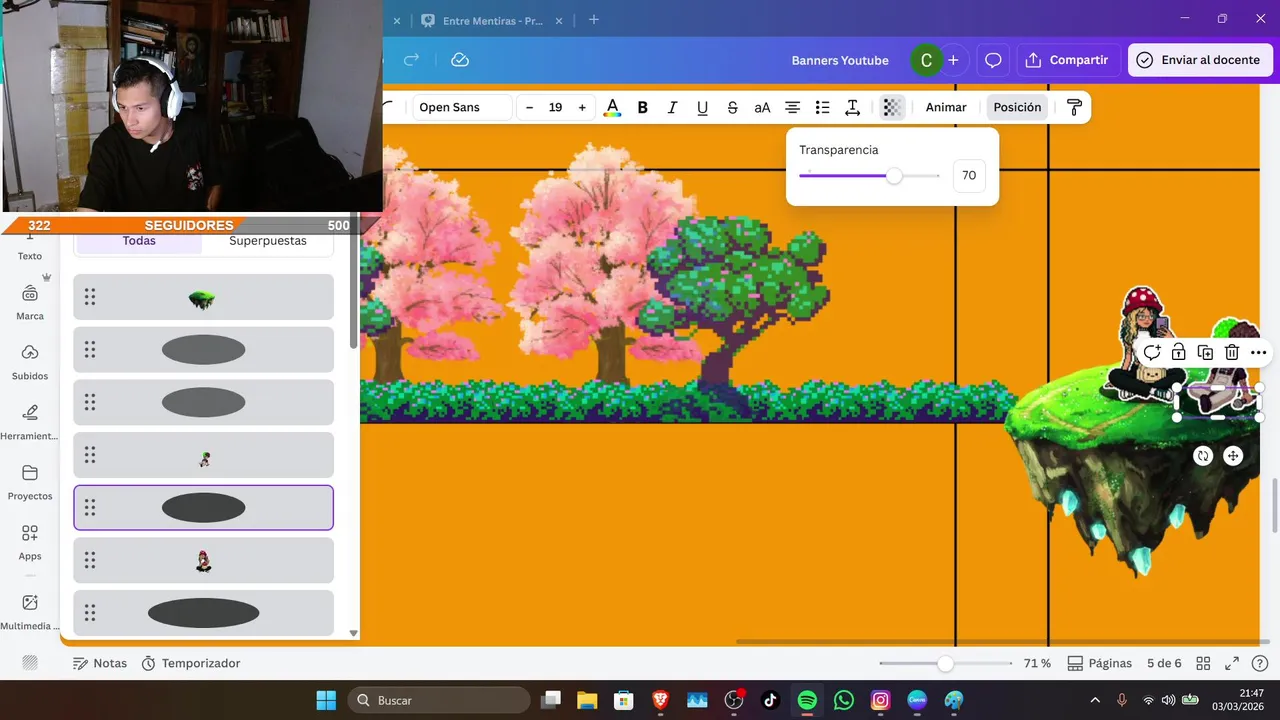1280x720 pixels.
Task: Add a collaborator with the plus icon
Action: point(953,60)
